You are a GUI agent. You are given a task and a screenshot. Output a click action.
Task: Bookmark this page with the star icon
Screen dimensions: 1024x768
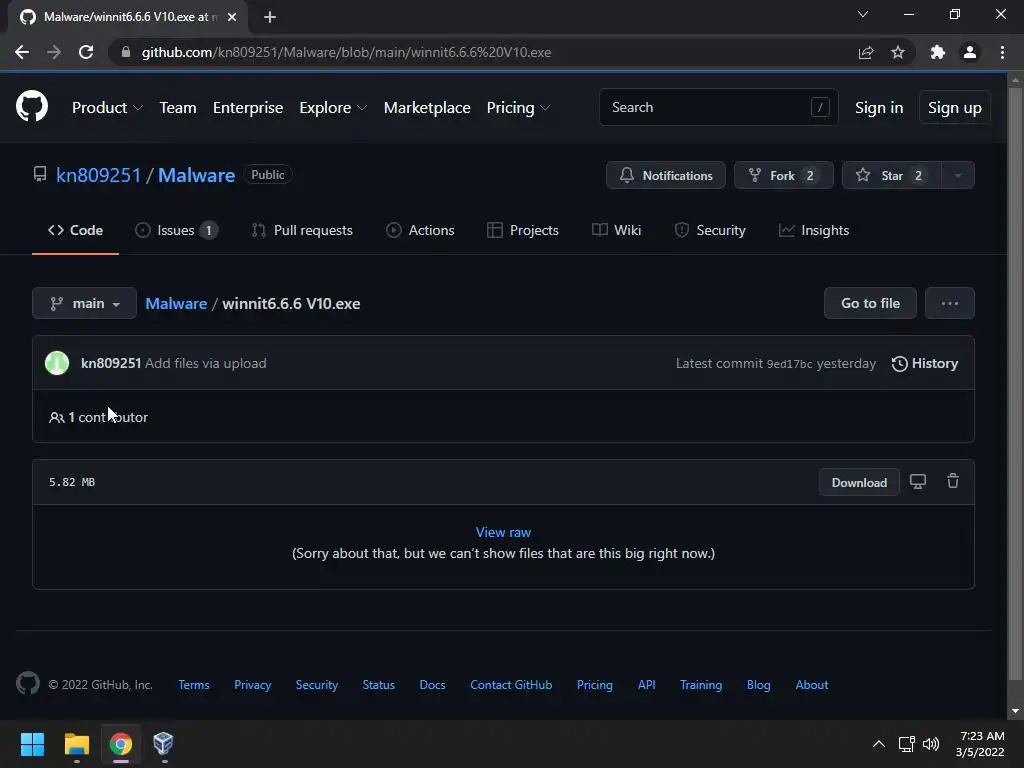pyautogui.click(x=898, y=52)
